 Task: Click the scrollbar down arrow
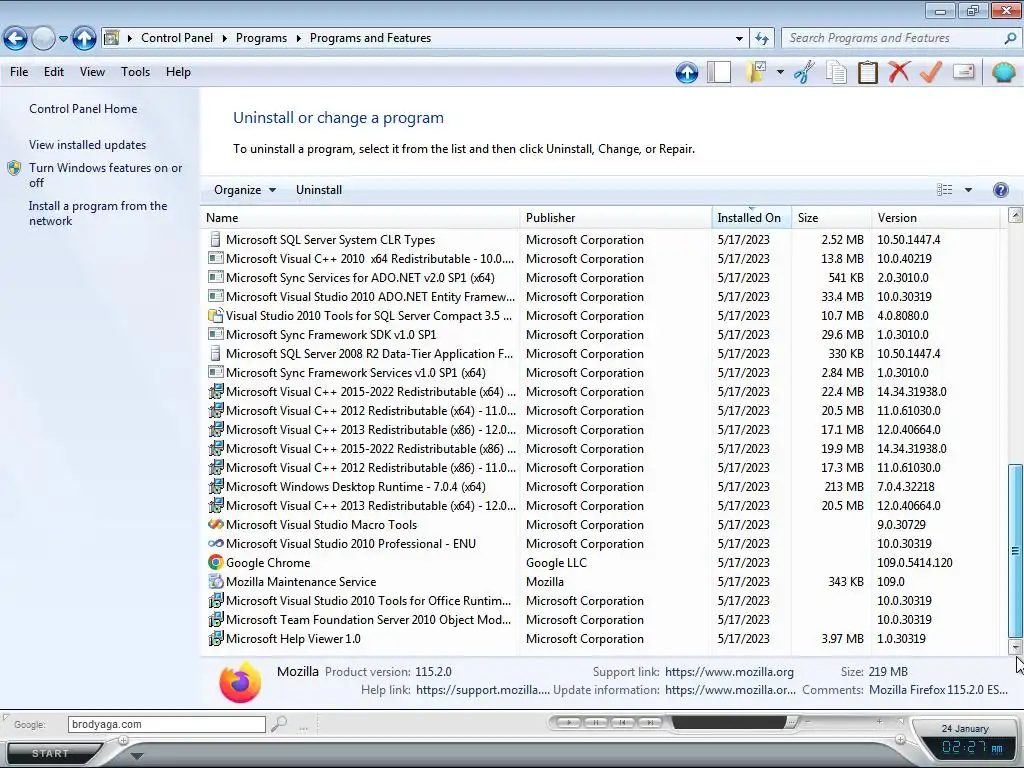[x=1016, y=647]
